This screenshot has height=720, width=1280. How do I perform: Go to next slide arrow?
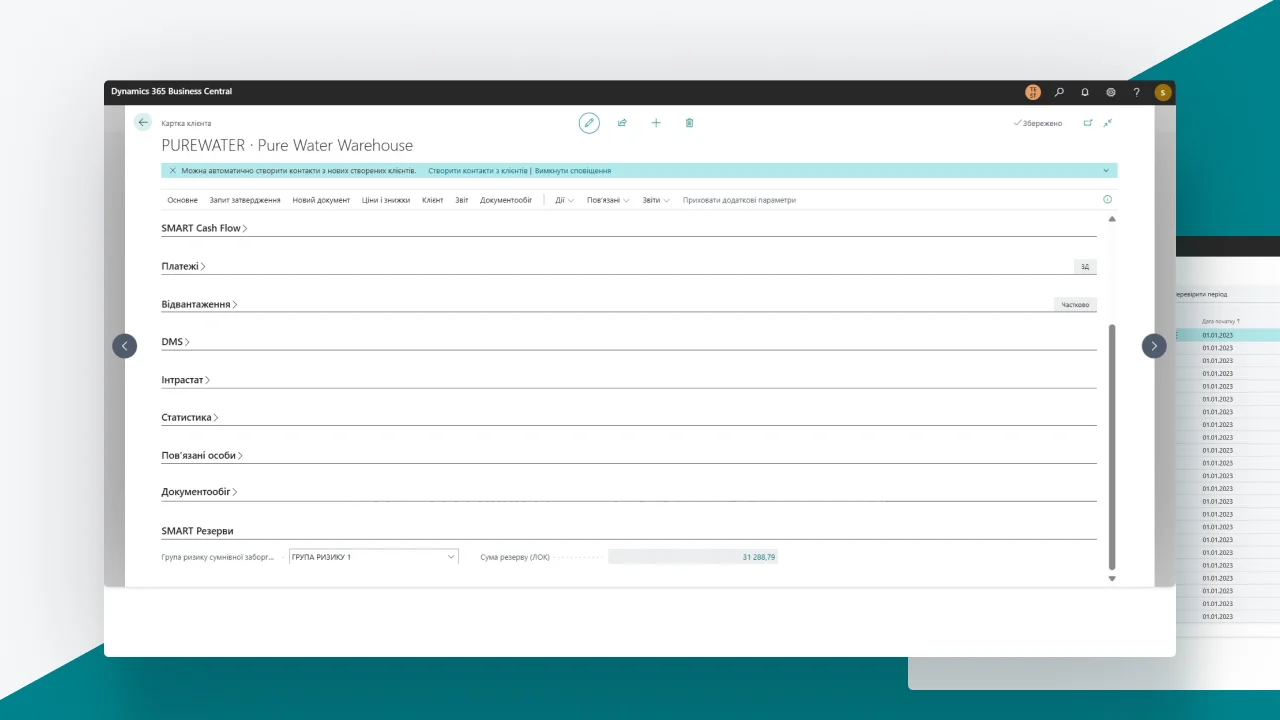tap(1154, 346)
